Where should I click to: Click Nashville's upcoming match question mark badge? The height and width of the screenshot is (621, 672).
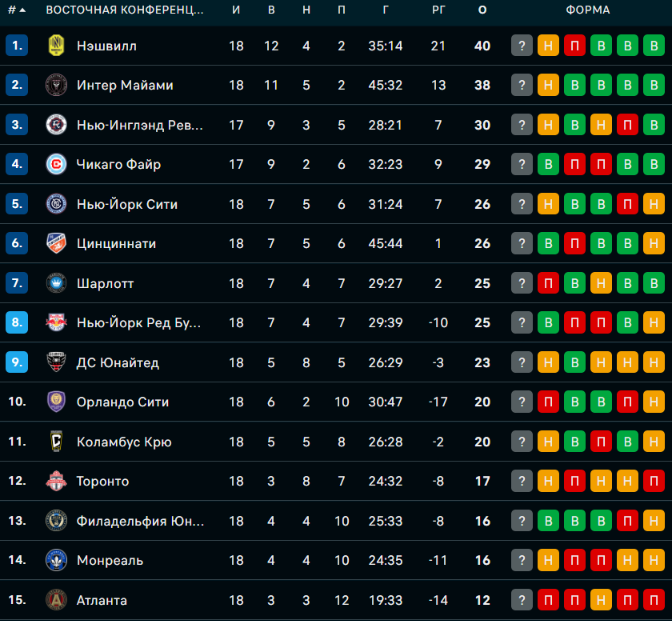[x=522, y=45]
